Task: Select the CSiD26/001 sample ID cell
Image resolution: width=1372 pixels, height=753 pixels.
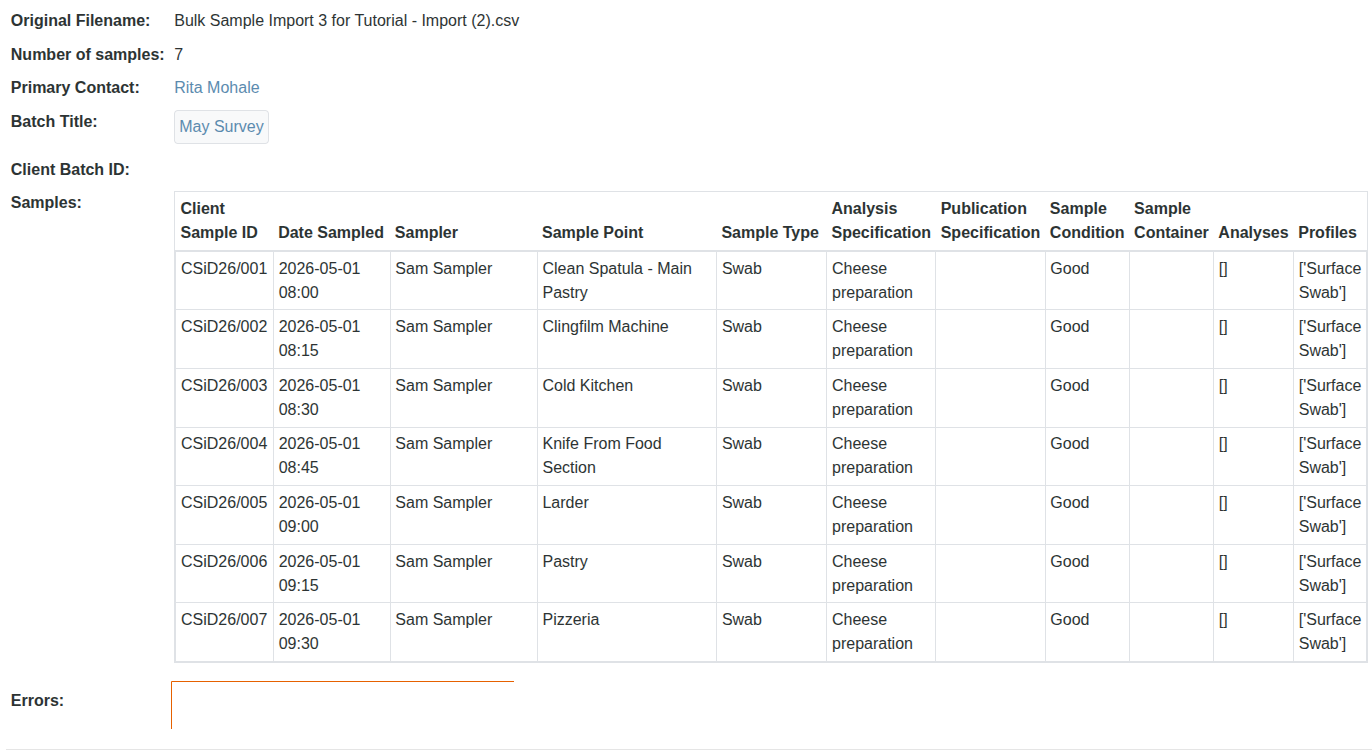Action: (224, 269)
